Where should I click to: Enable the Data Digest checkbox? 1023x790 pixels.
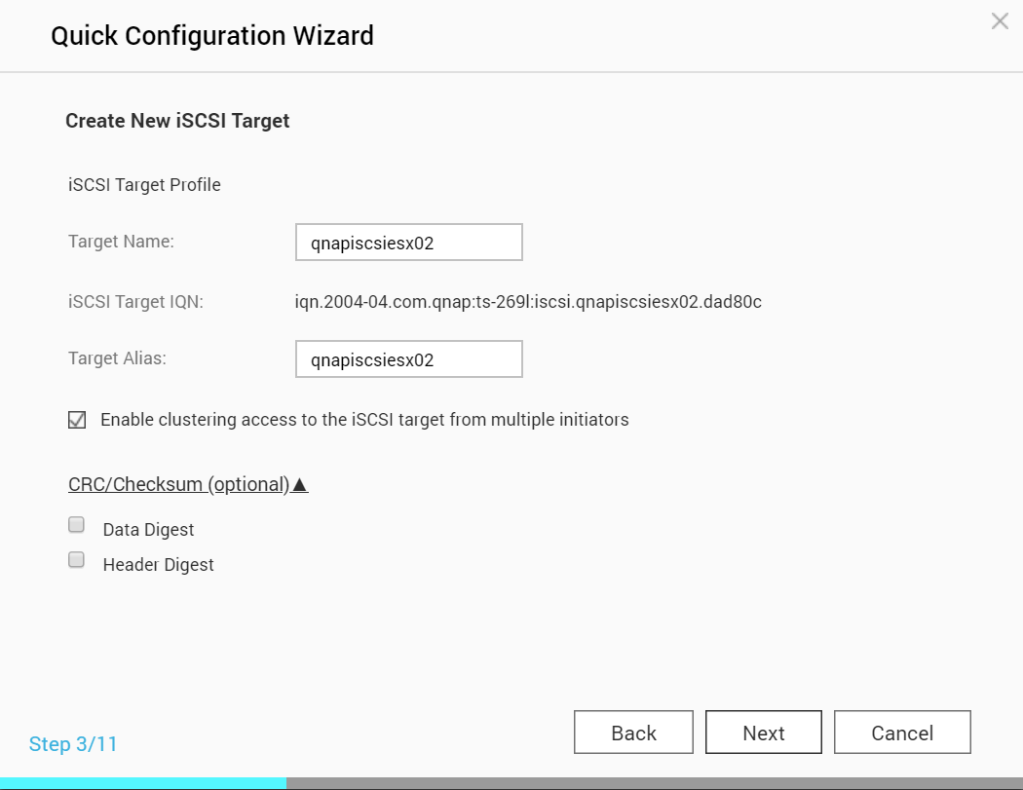77,525
